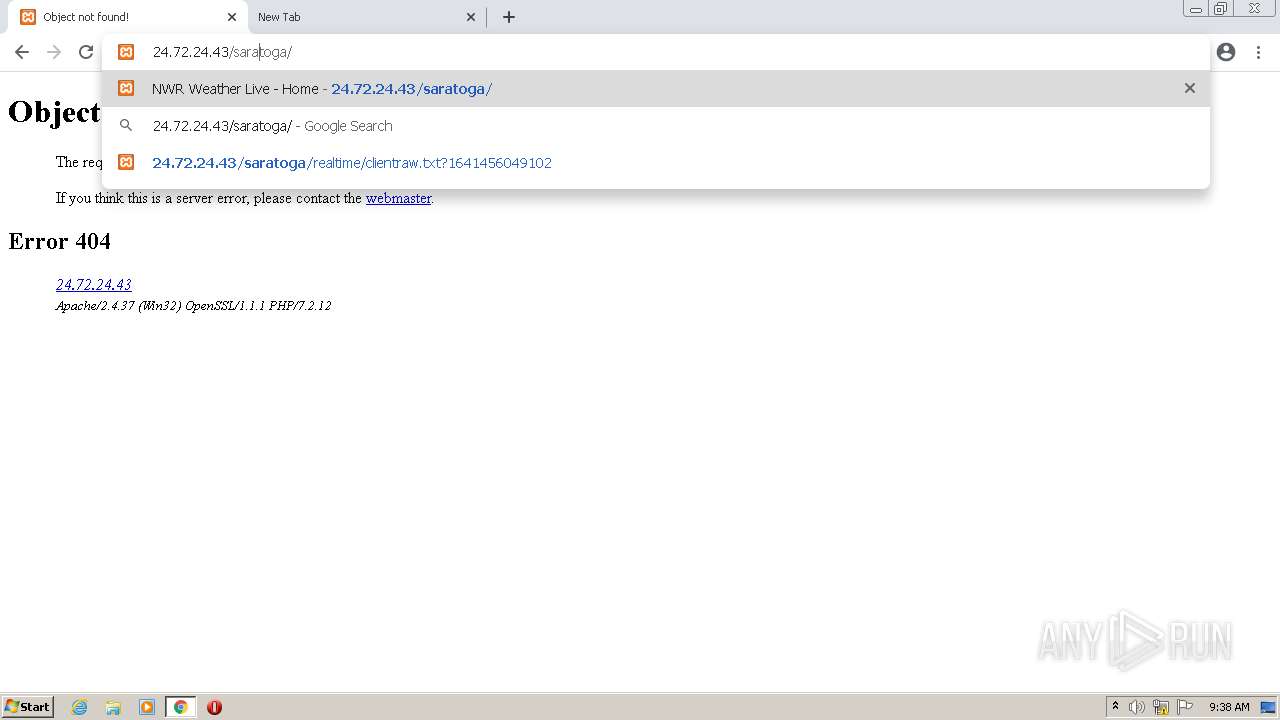
Task: Choose the Google Search suggestion
Action: (656, 126)
